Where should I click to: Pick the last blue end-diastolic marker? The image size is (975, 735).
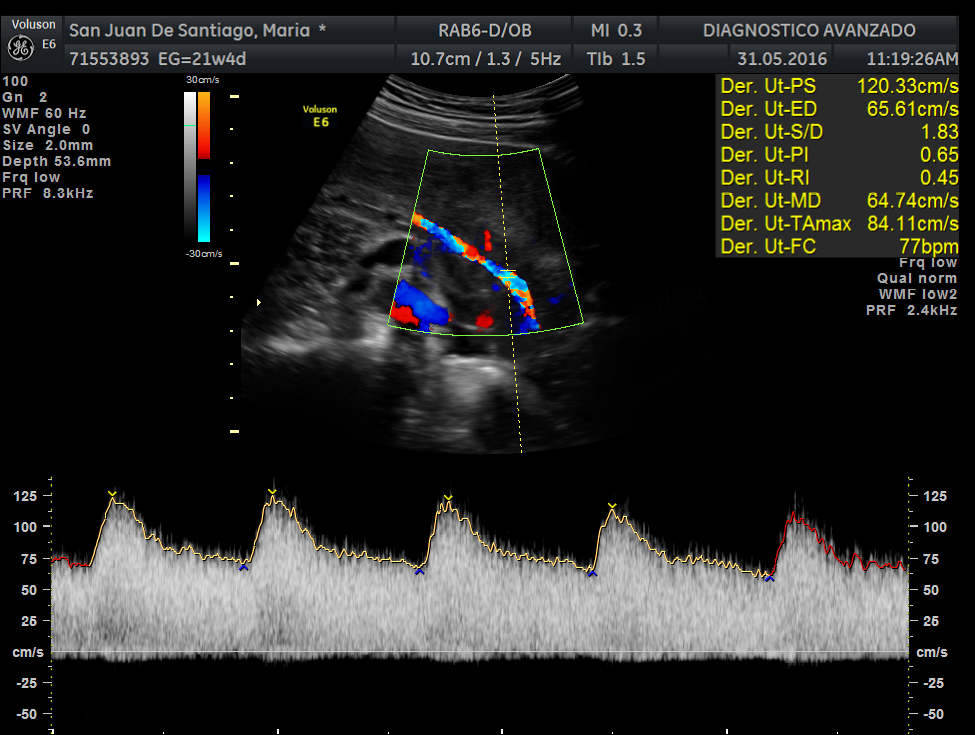tap(769, 578)
